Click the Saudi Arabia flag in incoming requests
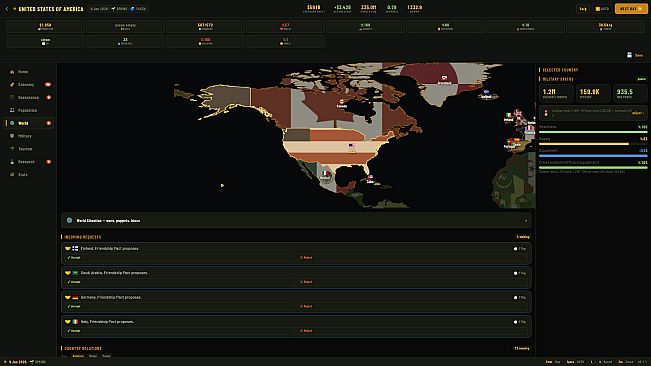Viewport: 651px width, 366px height. (x=75, y=273)
